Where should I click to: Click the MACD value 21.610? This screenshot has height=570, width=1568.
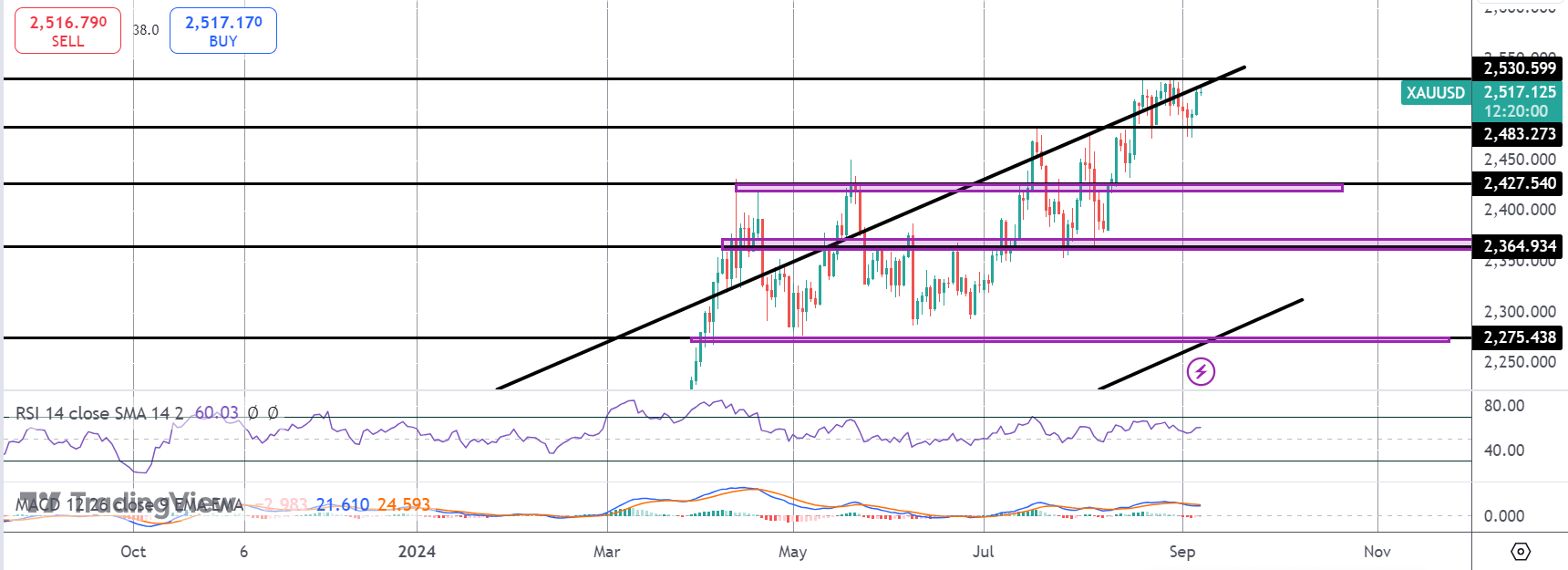pos(343,504)
